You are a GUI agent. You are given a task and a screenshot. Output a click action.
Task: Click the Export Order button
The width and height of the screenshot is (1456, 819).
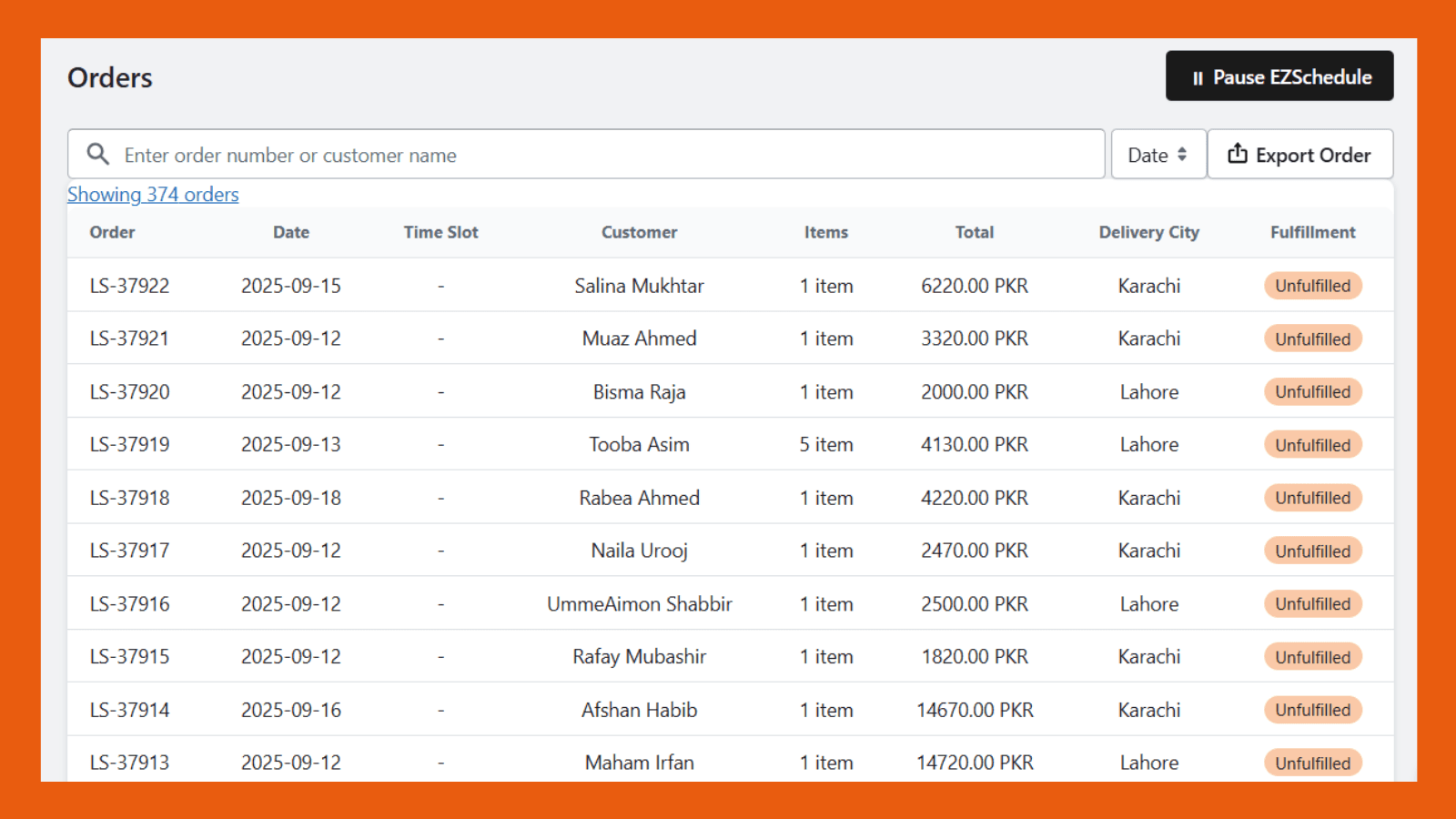click(x=1299, y=154)
